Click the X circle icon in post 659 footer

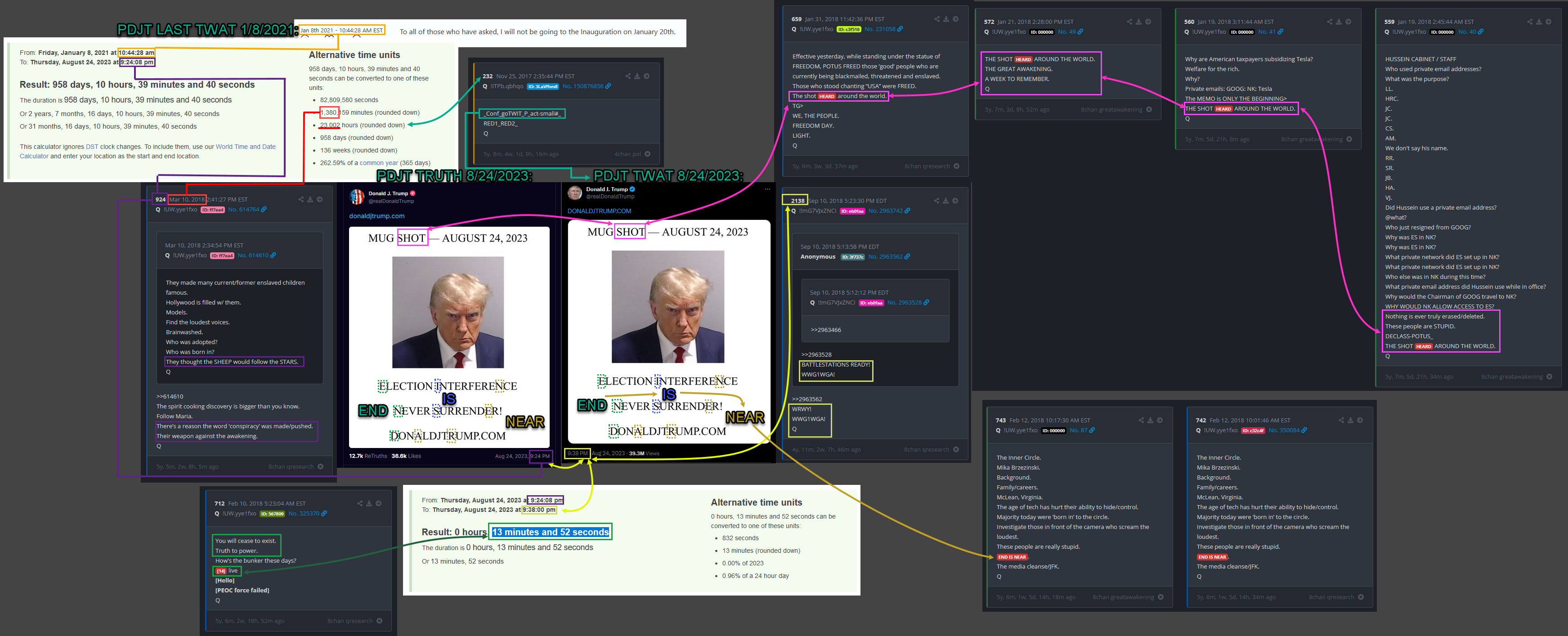pos(956,166)
